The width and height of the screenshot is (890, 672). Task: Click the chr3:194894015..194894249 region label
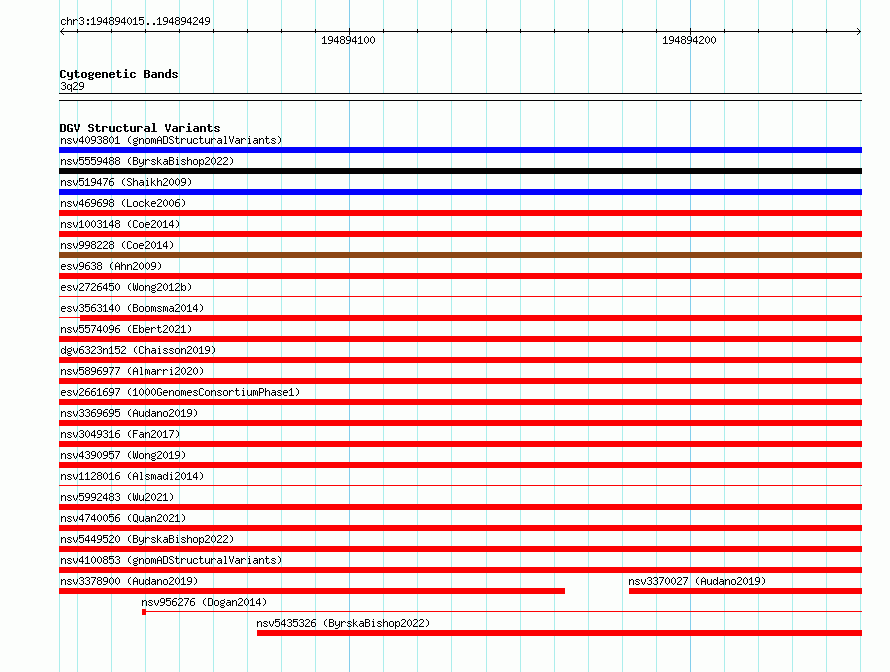(135, 21)
